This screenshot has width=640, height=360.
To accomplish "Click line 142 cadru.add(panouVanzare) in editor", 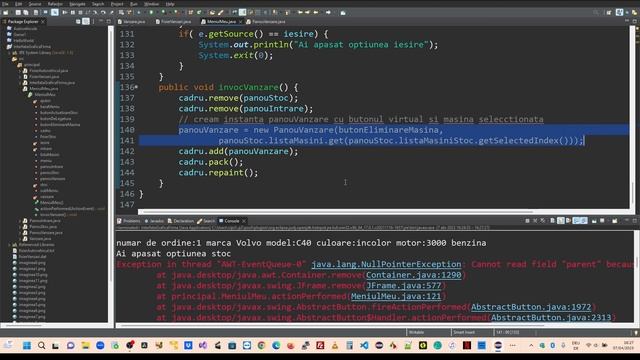I will click(238, 151).
